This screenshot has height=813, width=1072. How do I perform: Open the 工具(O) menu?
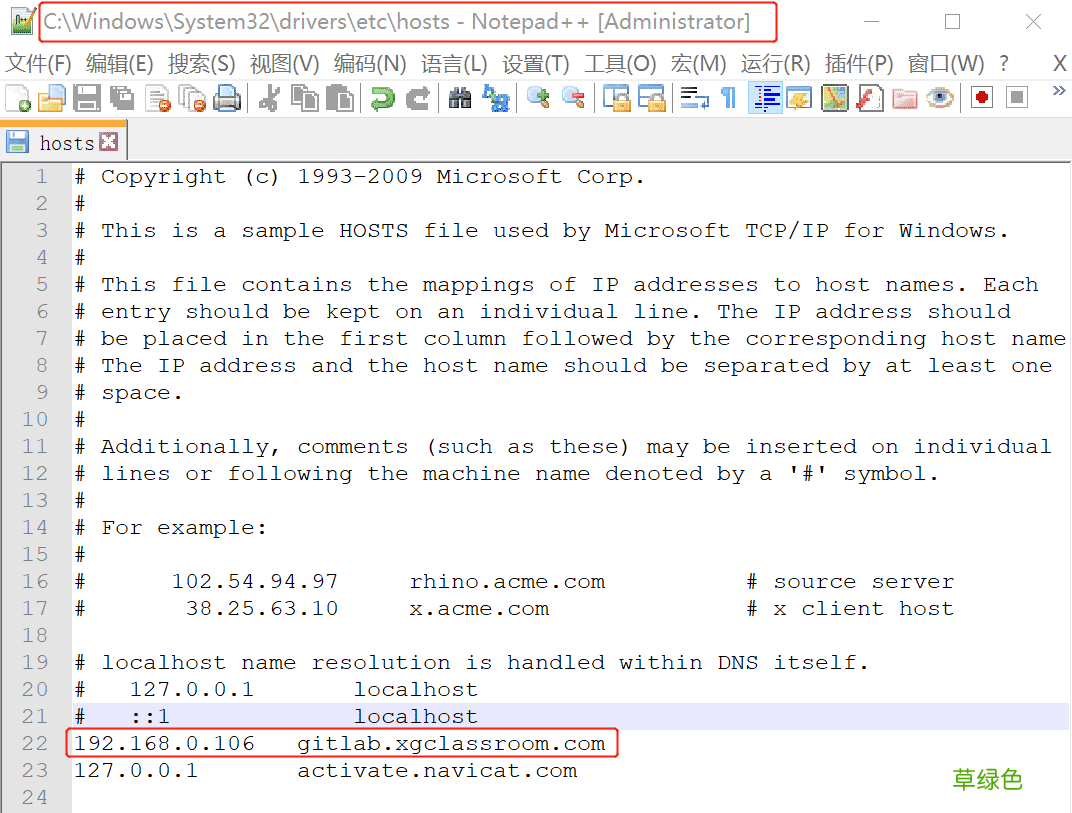coord(620,64)
